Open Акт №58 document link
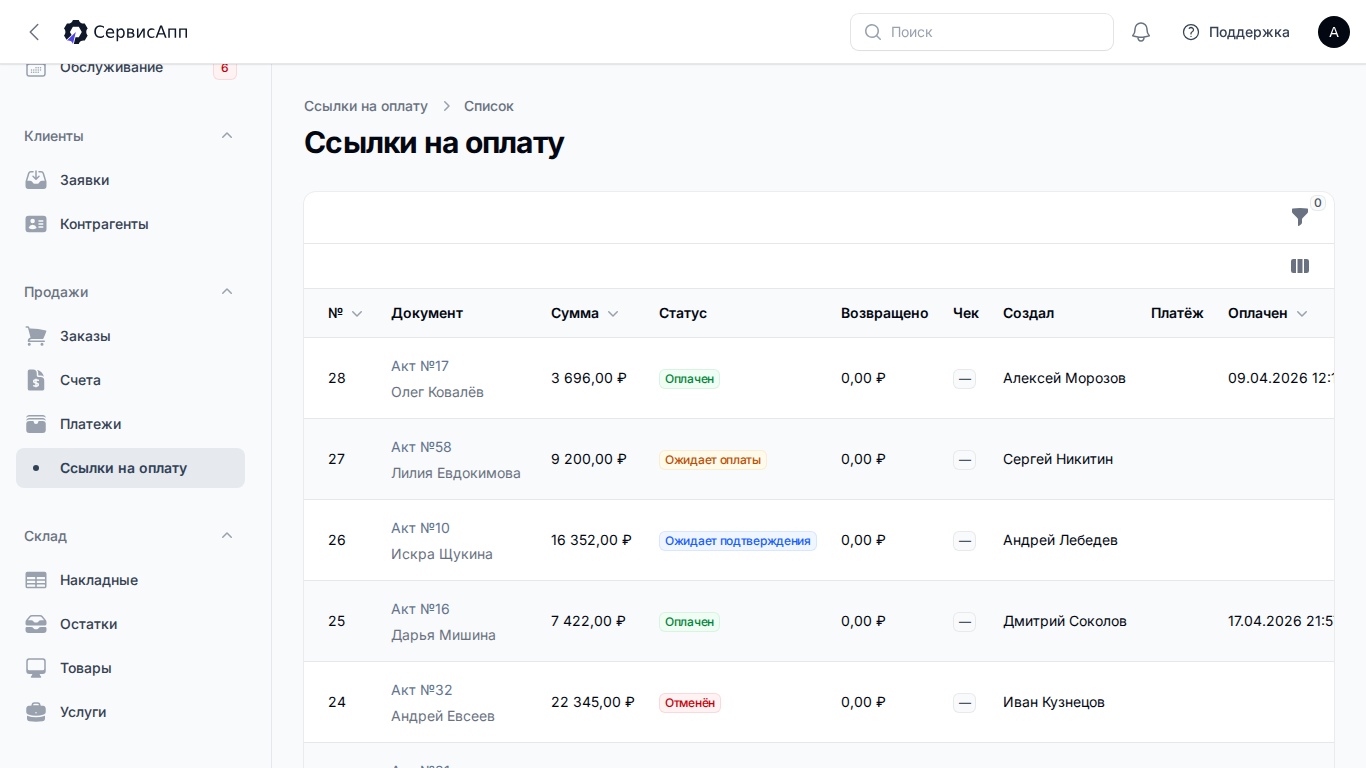1366x768 pixels. (x=421, y=447)
